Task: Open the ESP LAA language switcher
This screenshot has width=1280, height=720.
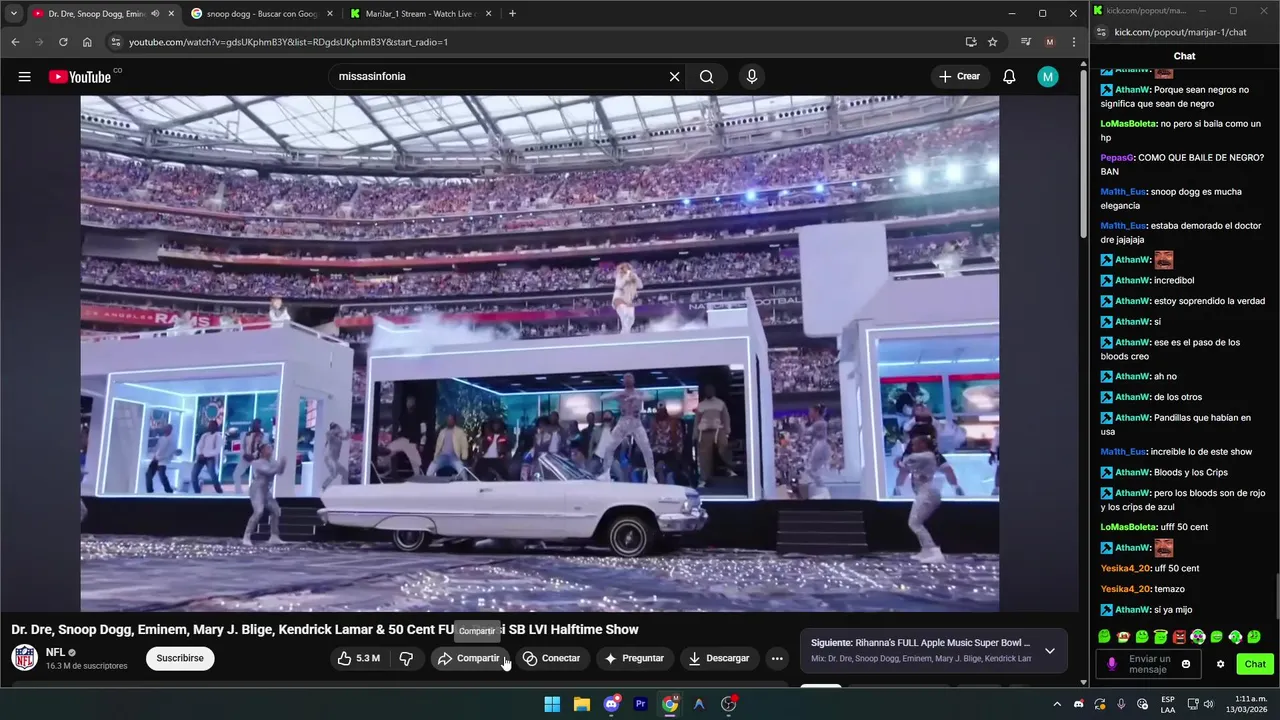Action: coord(1168,704)
